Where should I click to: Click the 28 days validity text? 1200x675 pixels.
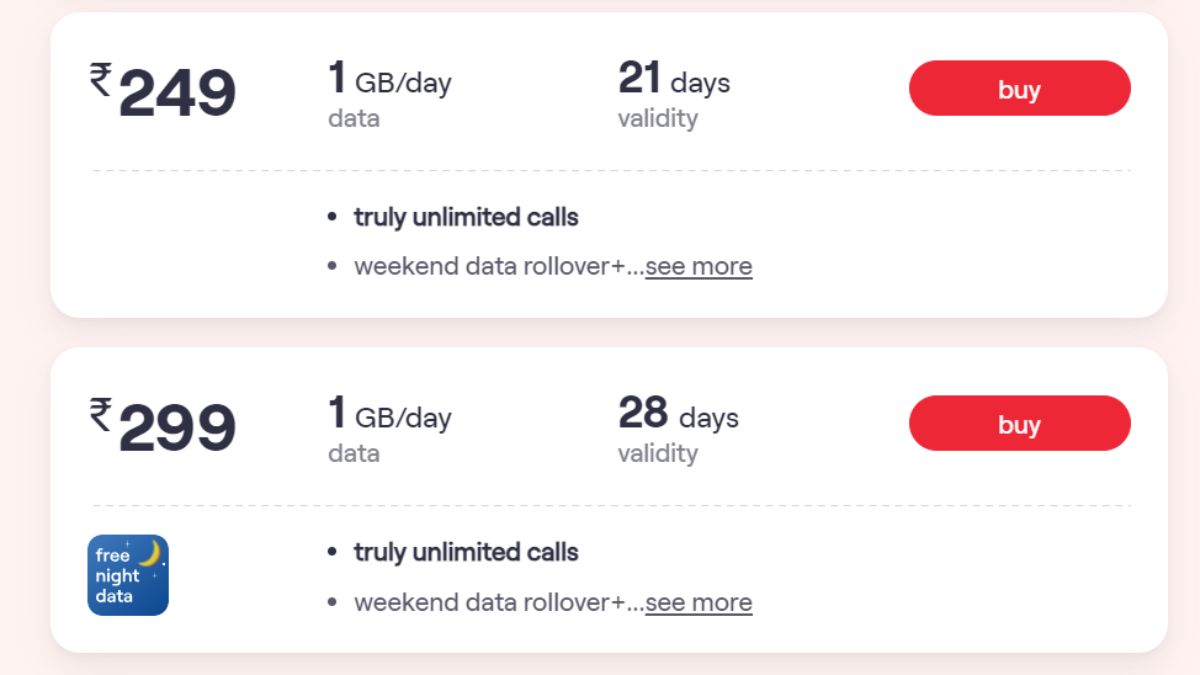click(x=678, y=415)
